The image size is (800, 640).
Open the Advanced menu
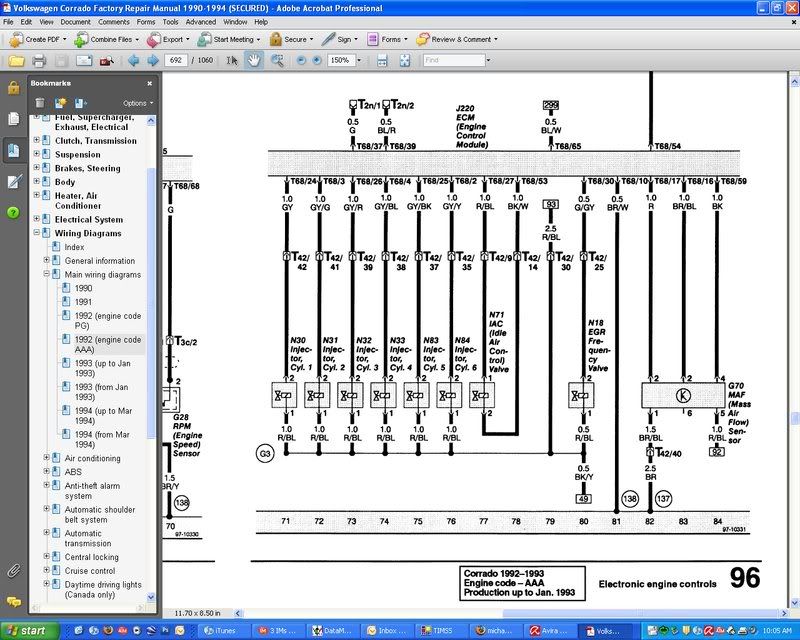click(200, 21)
